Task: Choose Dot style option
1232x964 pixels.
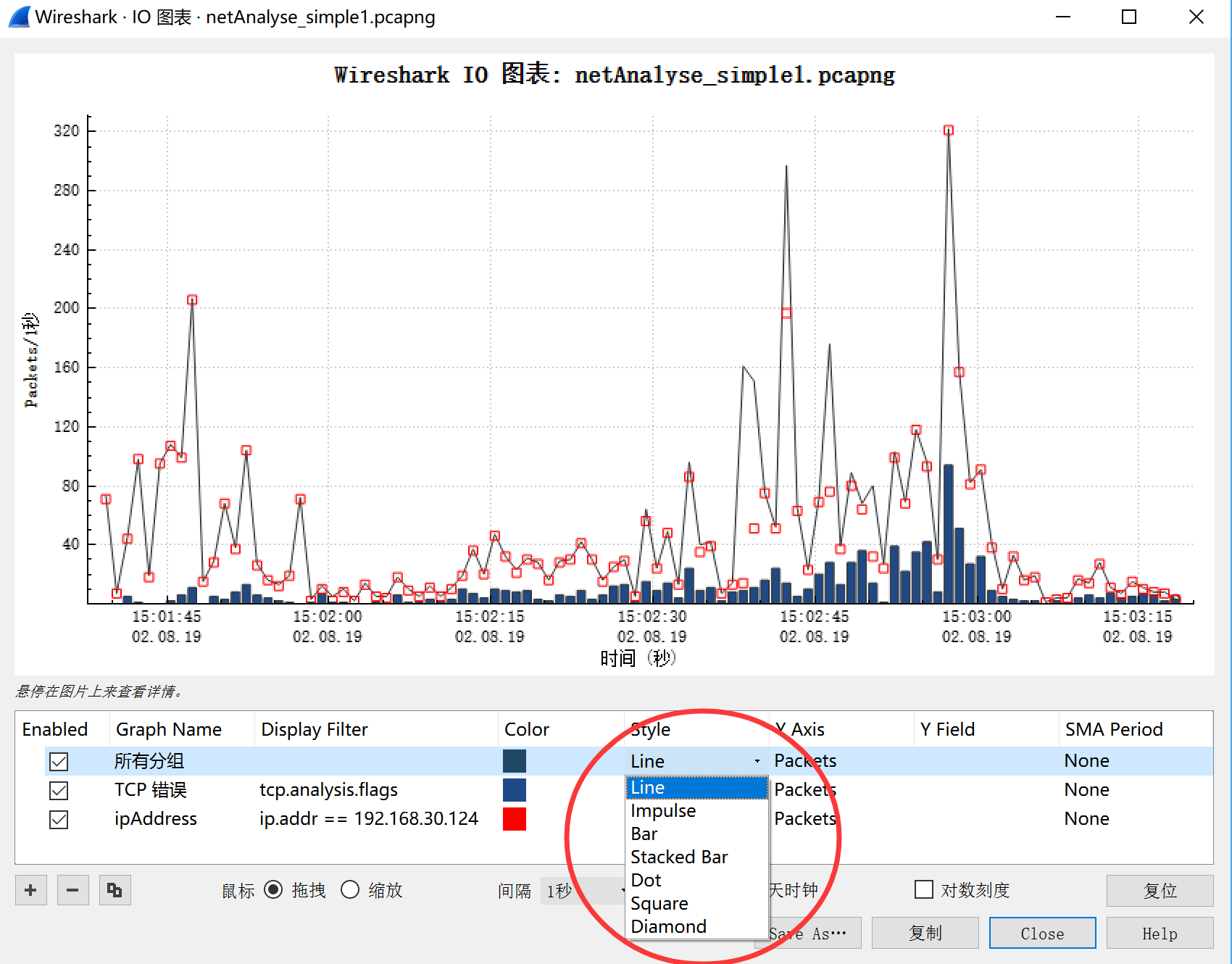Action: 696,881
